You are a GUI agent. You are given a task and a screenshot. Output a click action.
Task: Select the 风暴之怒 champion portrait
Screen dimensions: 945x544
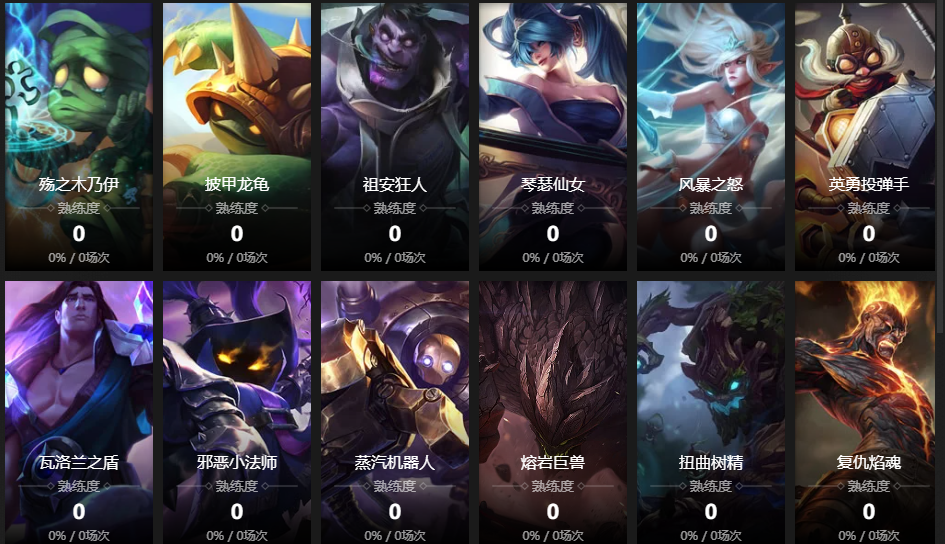coord(711,137)
